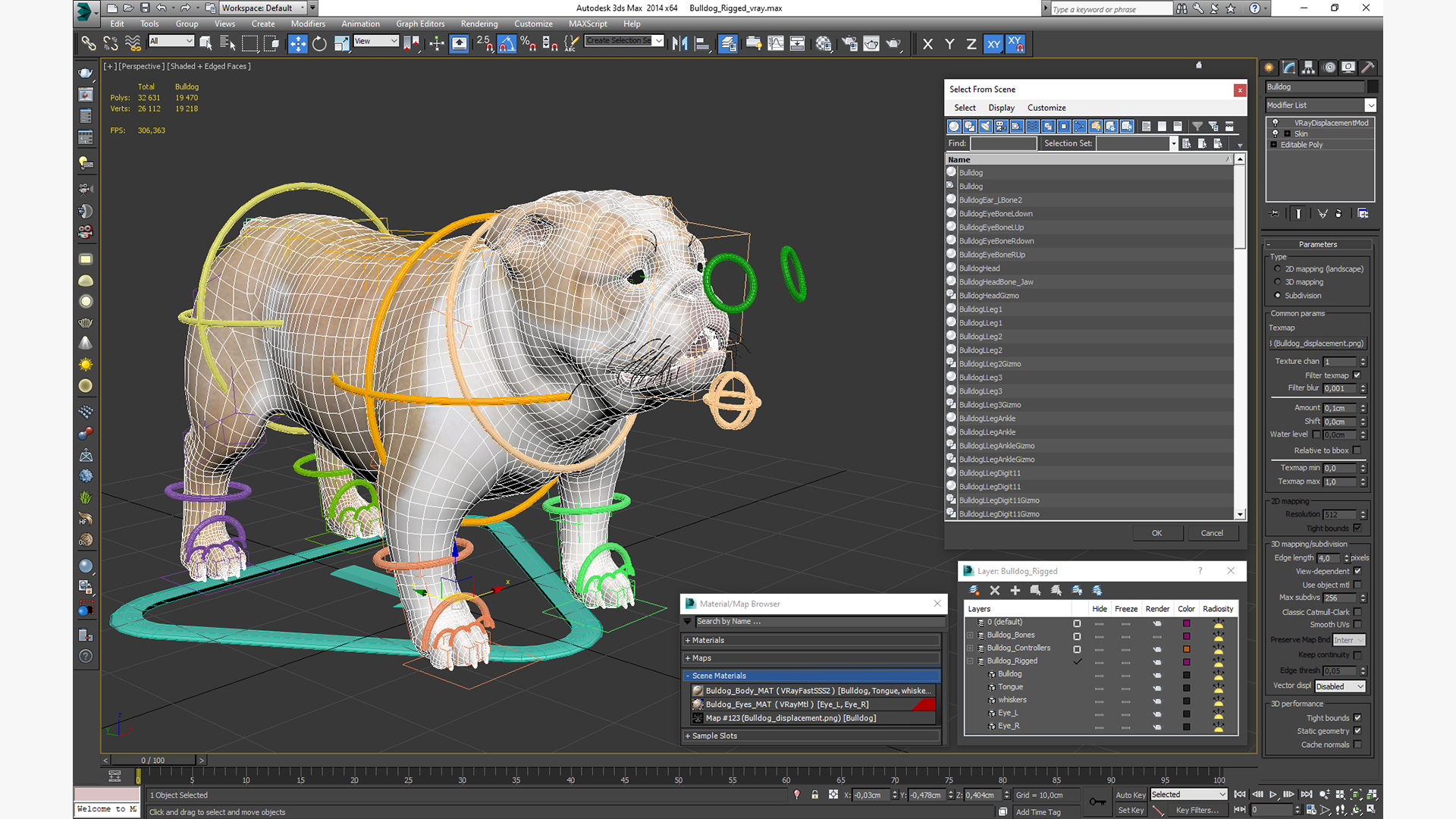Screen dimensions: 1456x819
Task: Click the Key Filters button
Action: [1197, 810]
